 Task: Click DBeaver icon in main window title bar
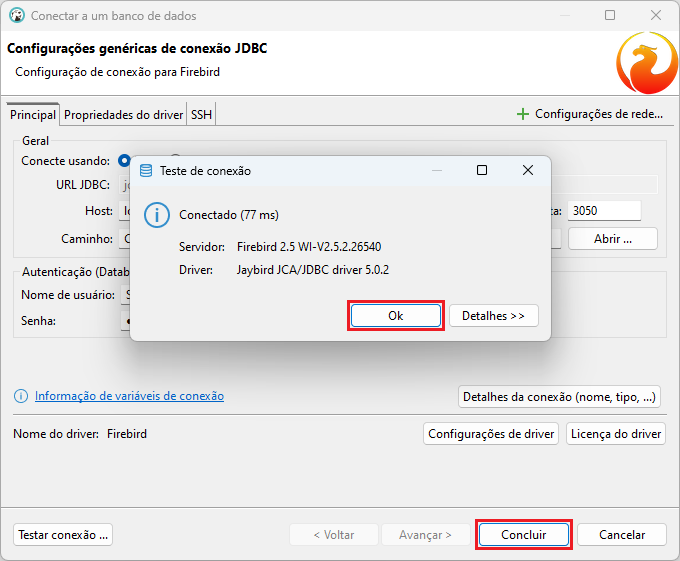coord(17,16)
